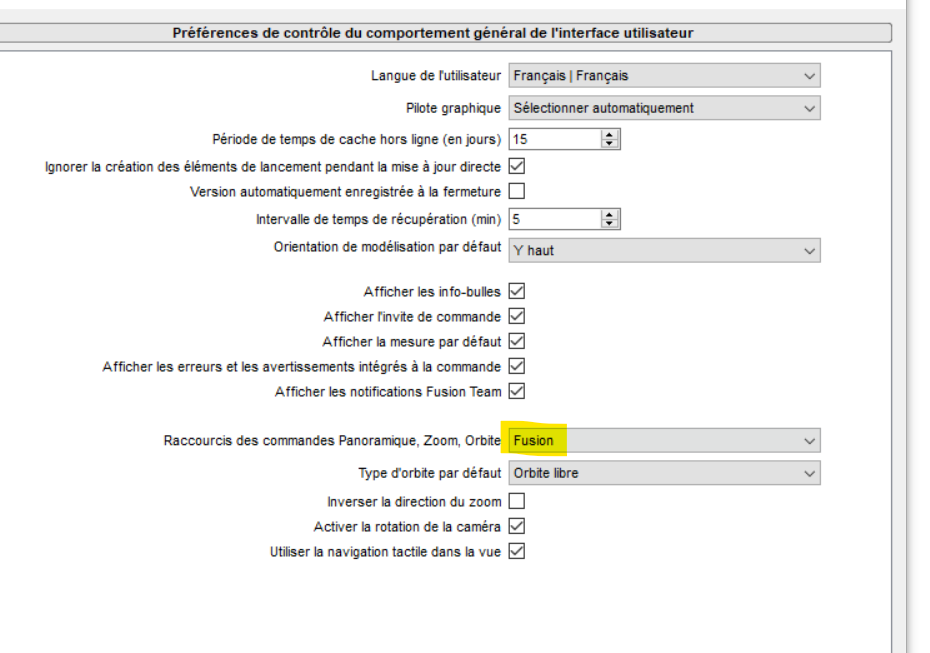Check Inverser la direction du zoom
The width and height of the screenshot is (930, 653).
click(x=517, y=501)
